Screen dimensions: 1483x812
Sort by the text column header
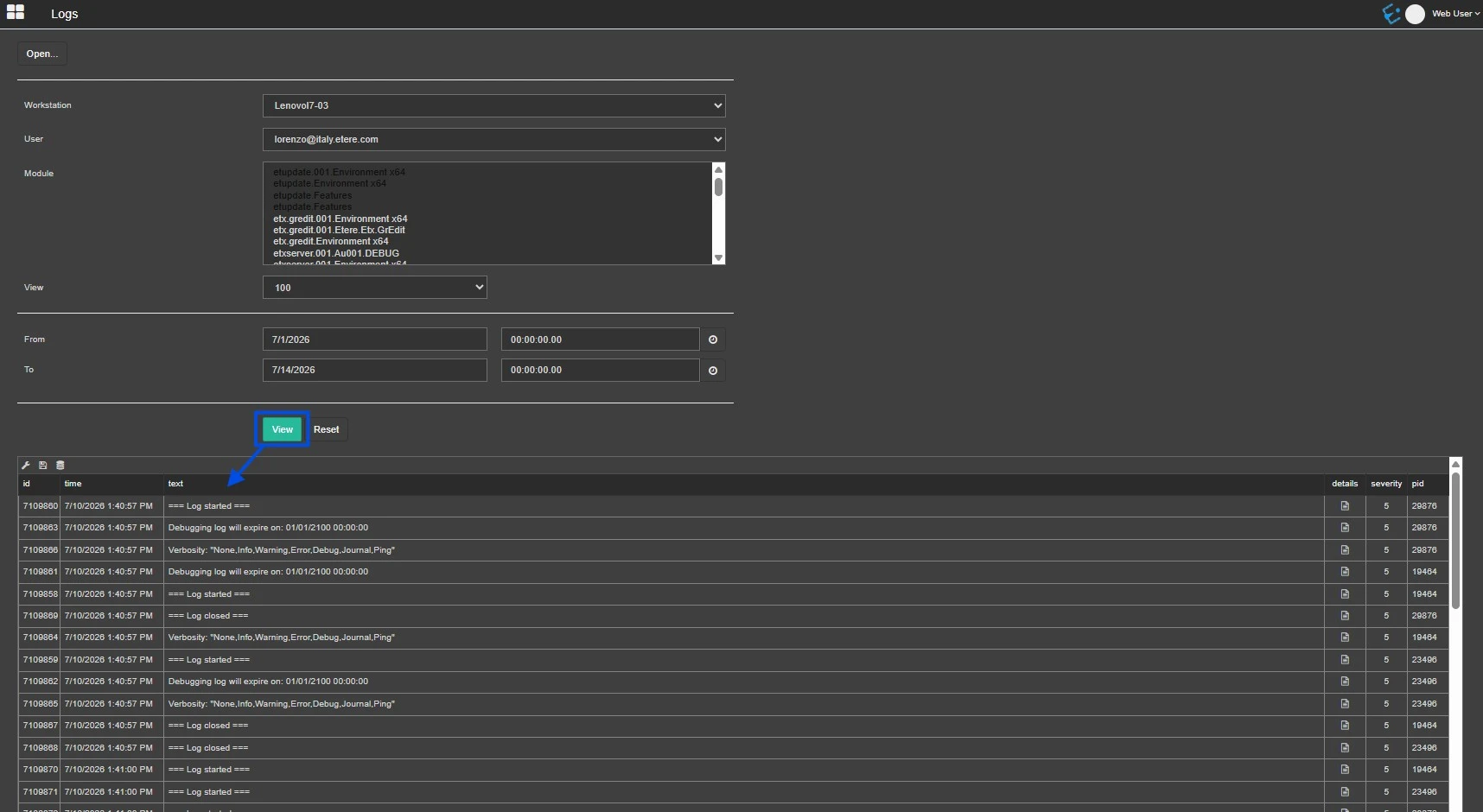point(743,484)
